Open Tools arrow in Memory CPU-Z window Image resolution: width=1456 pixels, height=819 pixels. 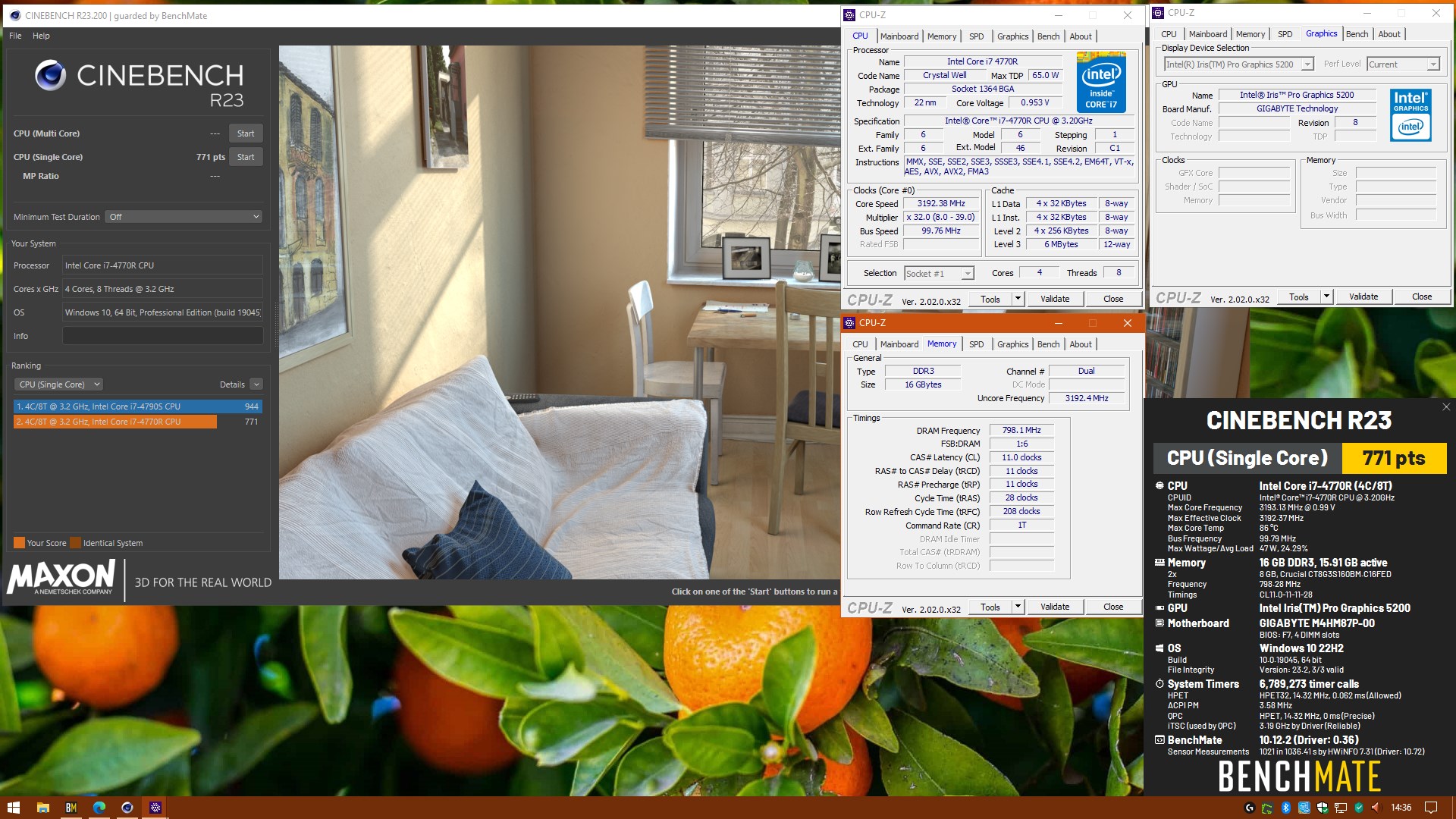point(1018,607)
